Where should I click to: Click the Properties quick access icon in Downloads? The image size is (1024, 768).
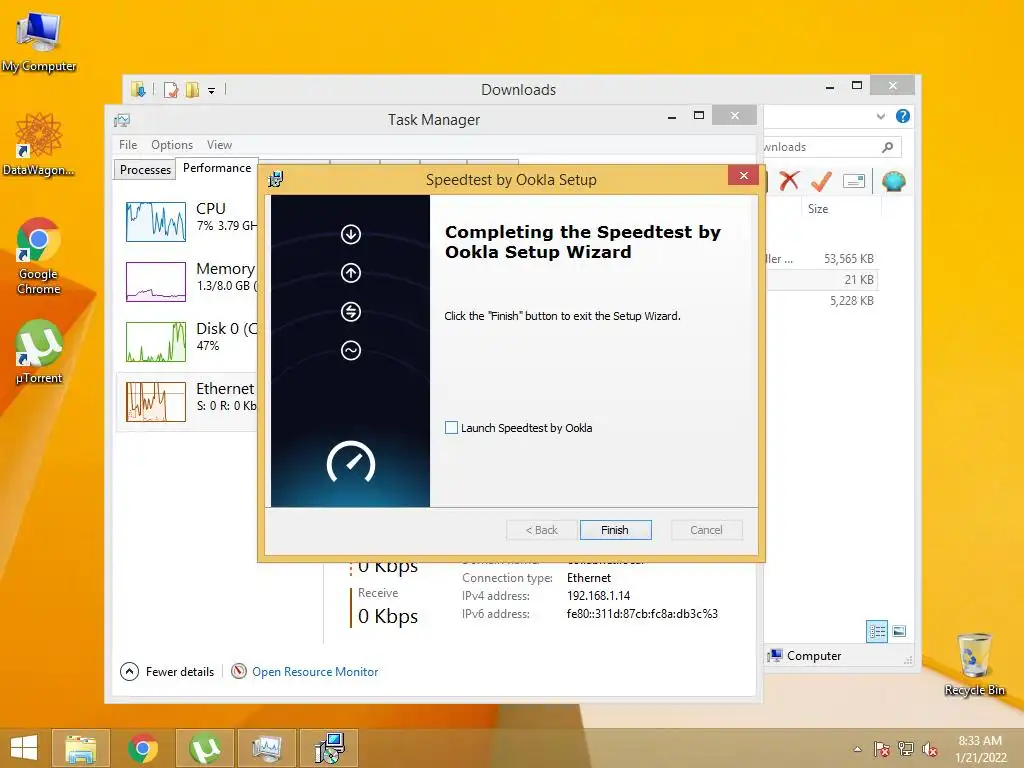[x=171, y=90]
